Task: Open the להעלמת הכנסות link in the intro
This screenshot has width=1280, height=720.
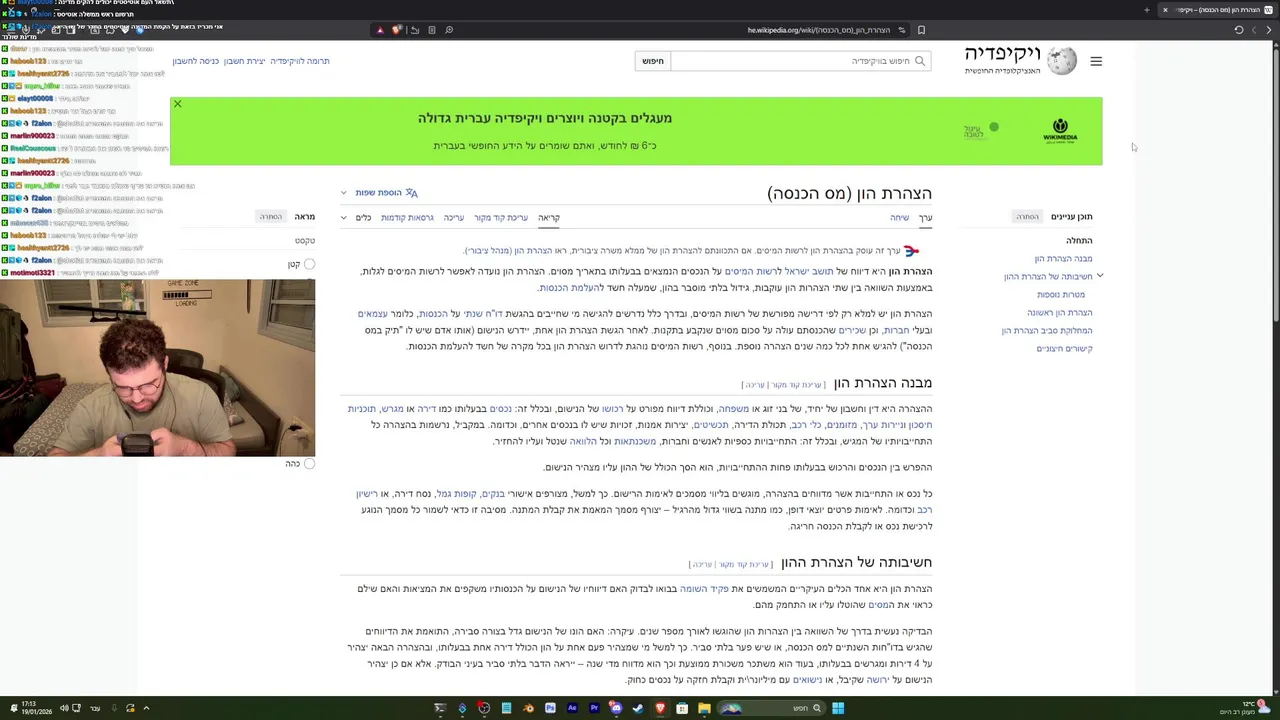Action: (x=571, y=287)
